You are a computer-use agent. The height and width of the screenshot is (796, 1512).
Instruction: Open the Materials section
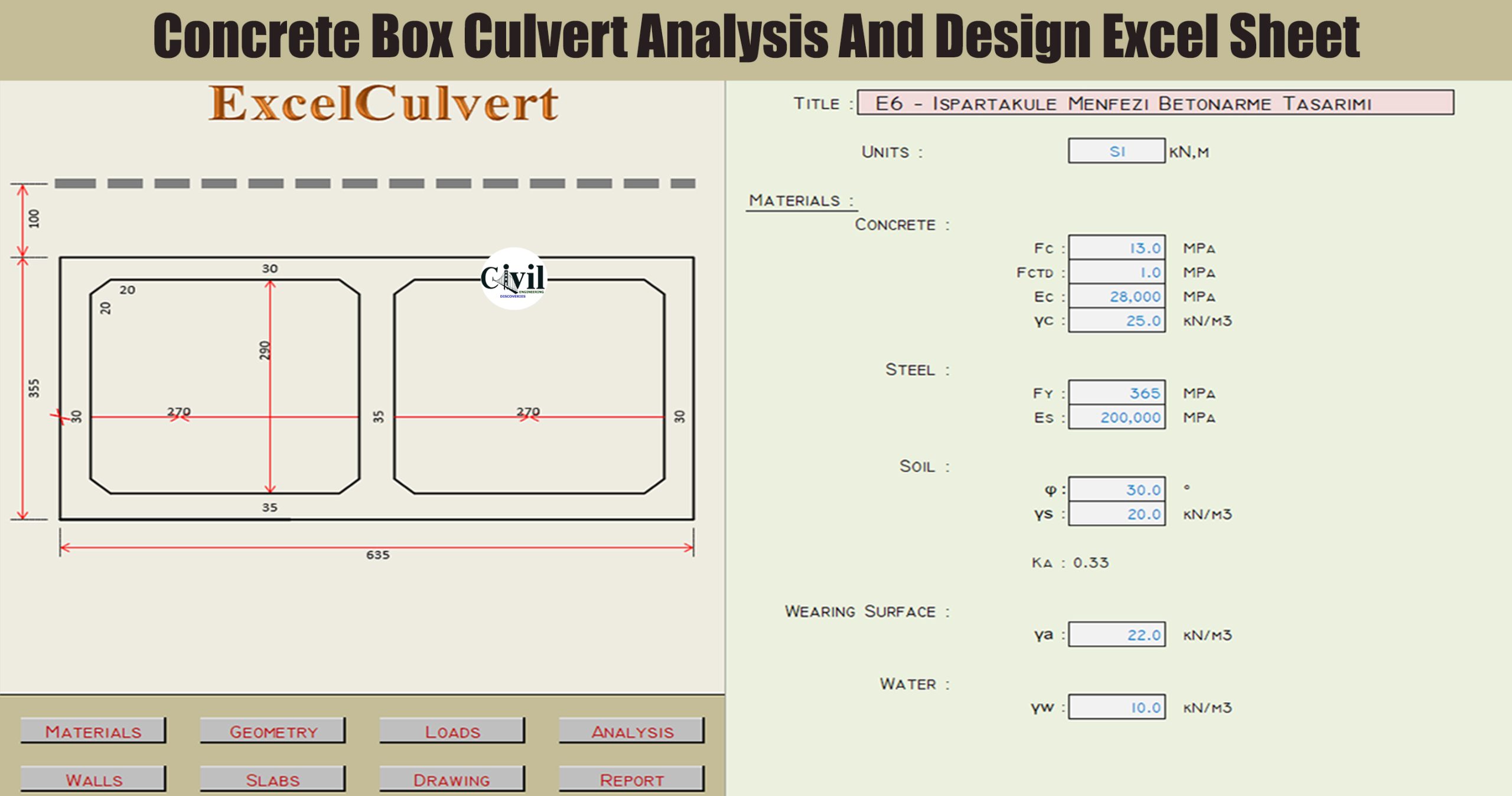(93, 732)
